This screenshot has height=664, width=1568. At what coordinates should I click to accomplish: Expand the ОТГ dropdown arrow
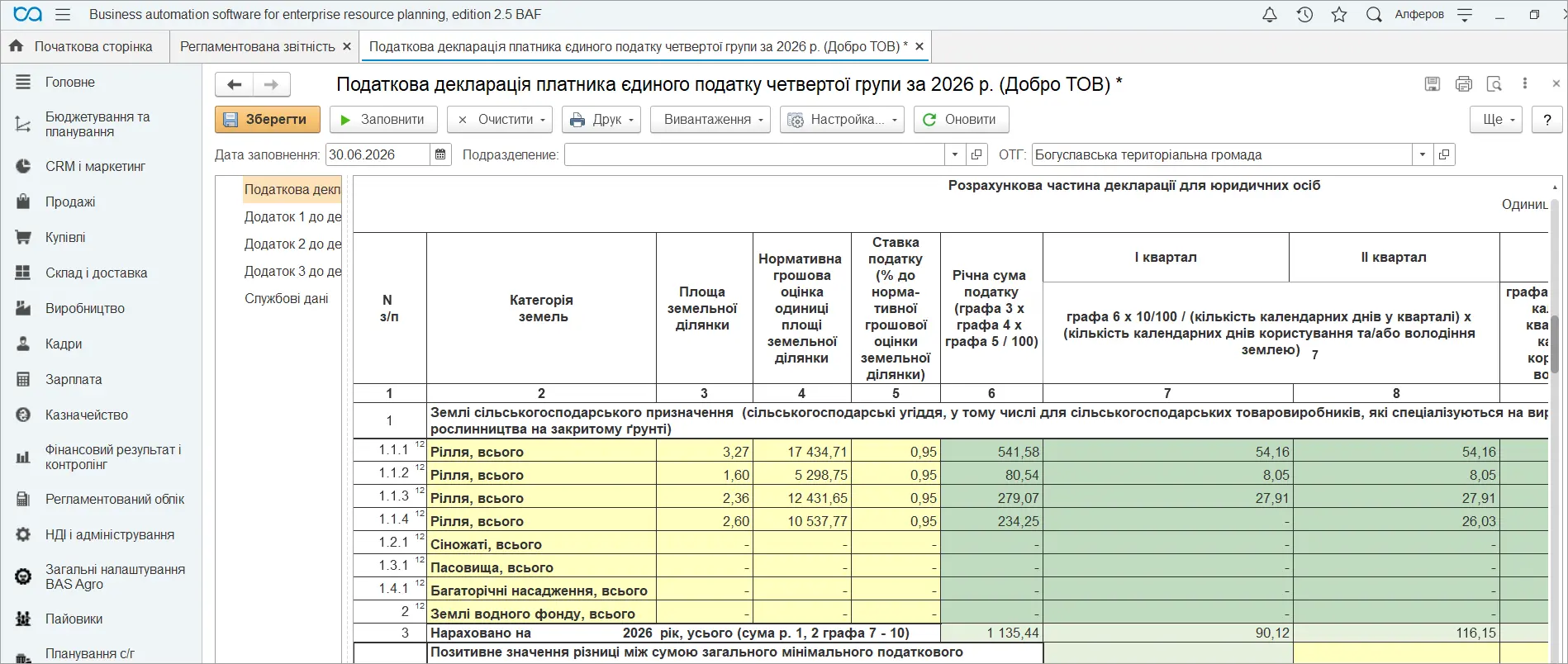[1423, 154]
